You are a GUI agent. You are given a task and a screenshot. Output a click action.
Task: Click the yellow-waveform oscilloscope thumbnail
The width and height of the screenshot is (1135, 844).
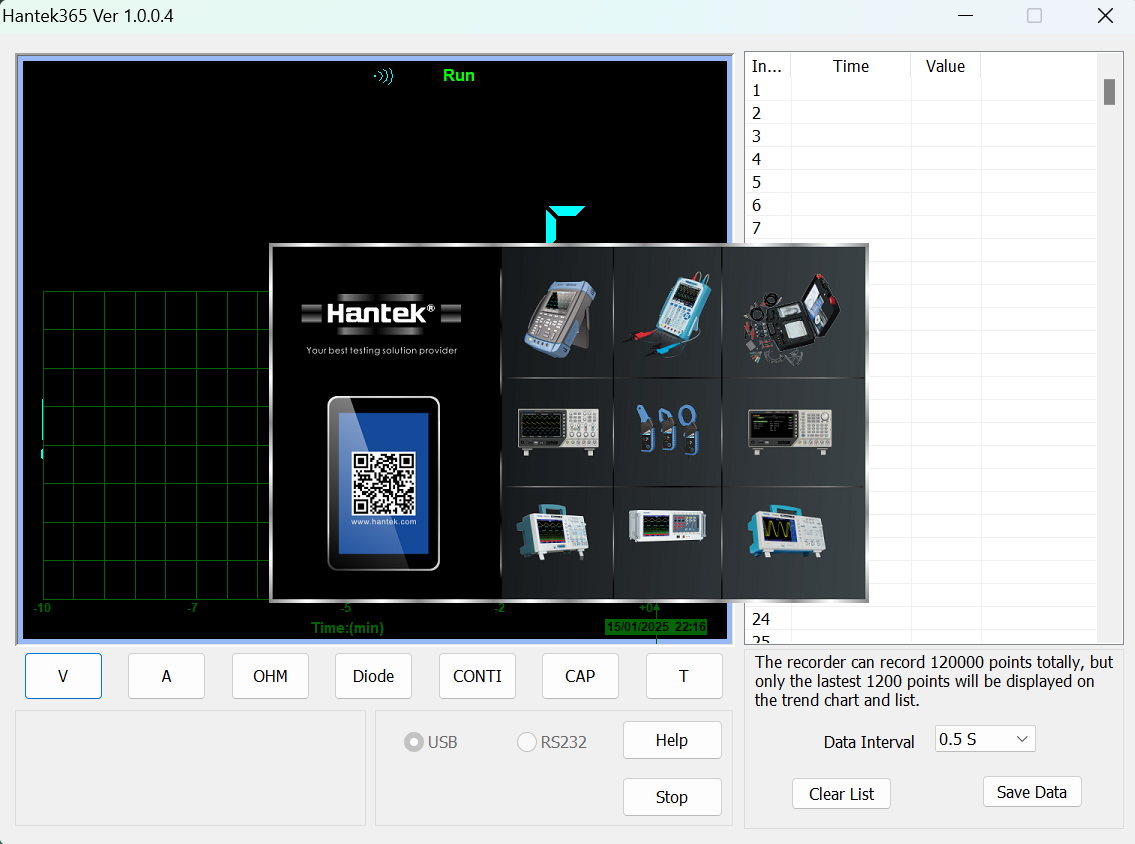[x=786, y=531]
